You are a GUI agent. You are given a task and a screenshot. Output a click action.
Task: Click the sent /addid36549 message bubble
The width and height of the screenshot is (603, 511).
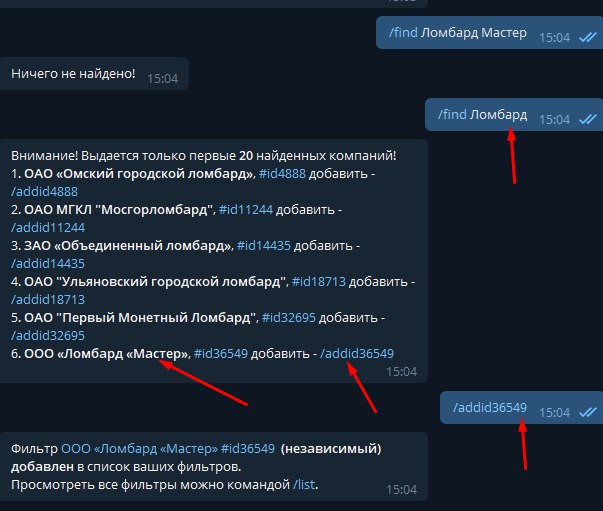coord(521,408)
